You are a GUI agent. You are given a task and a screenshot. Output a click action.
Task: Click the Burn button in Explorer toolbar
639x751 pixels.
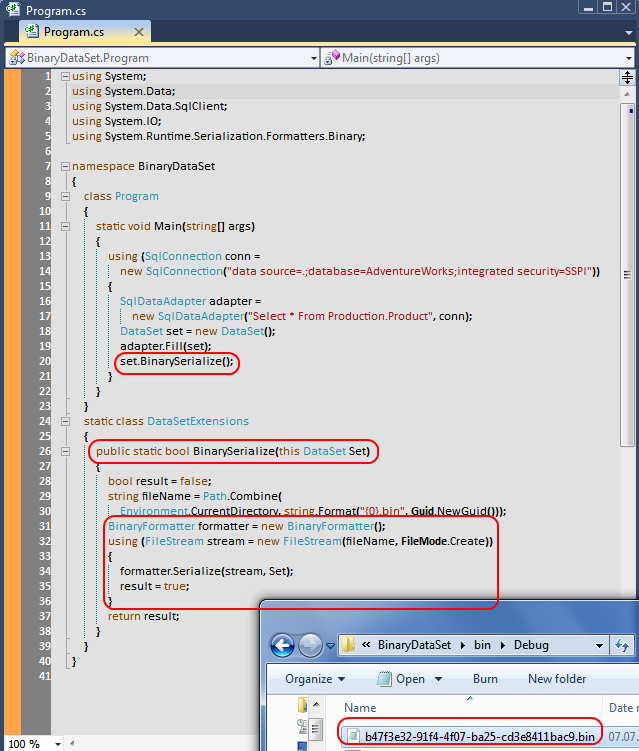click(485, 679)
